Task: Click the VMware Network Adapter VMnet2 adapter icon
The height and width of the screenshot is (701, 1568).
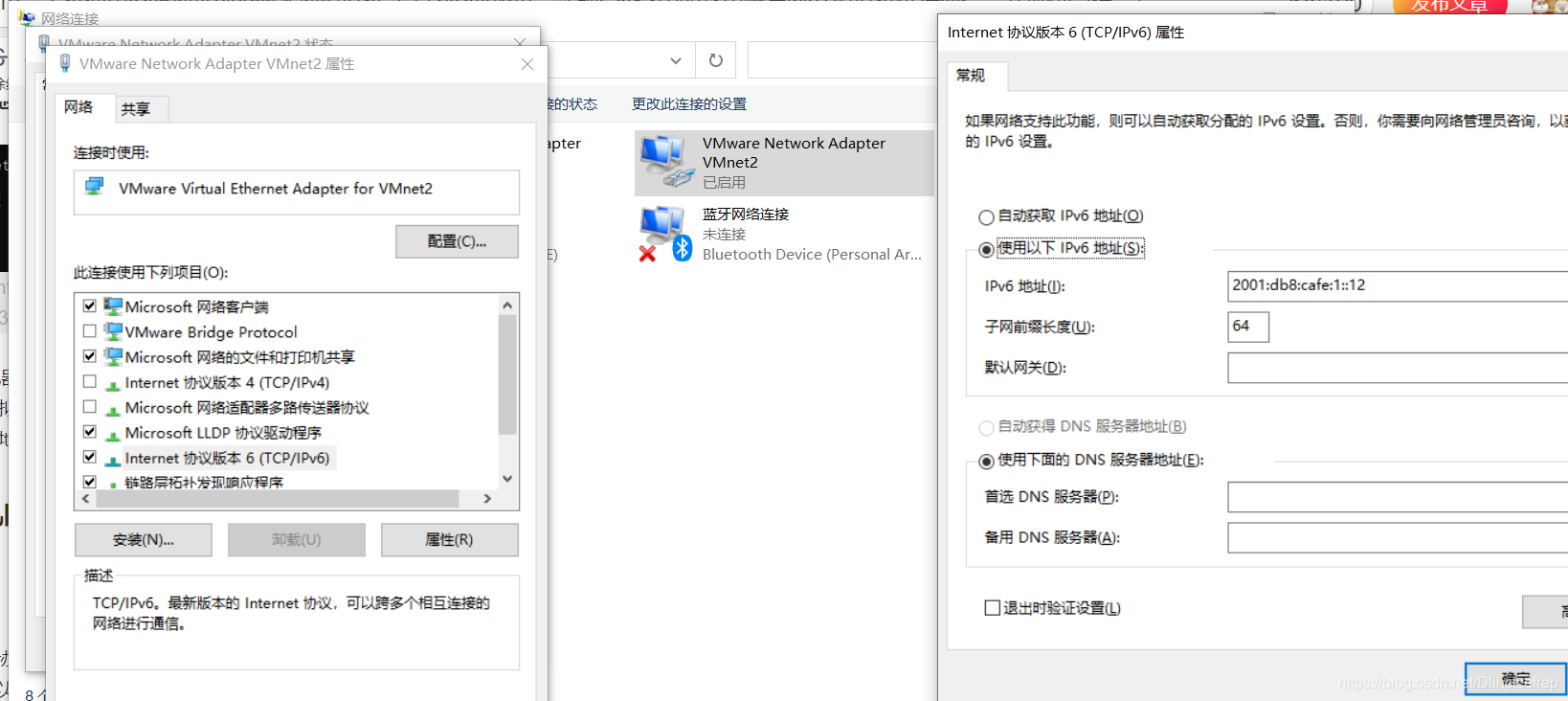Action: [667, 161]
